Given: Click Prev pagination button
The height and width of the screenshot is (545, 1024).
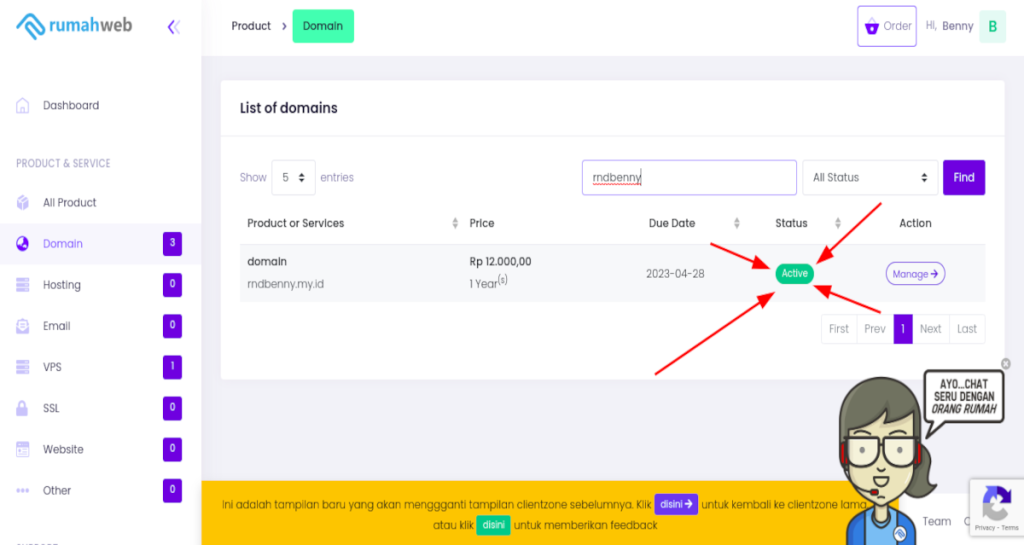Looking at the screenshot, I should pos(874,329).
